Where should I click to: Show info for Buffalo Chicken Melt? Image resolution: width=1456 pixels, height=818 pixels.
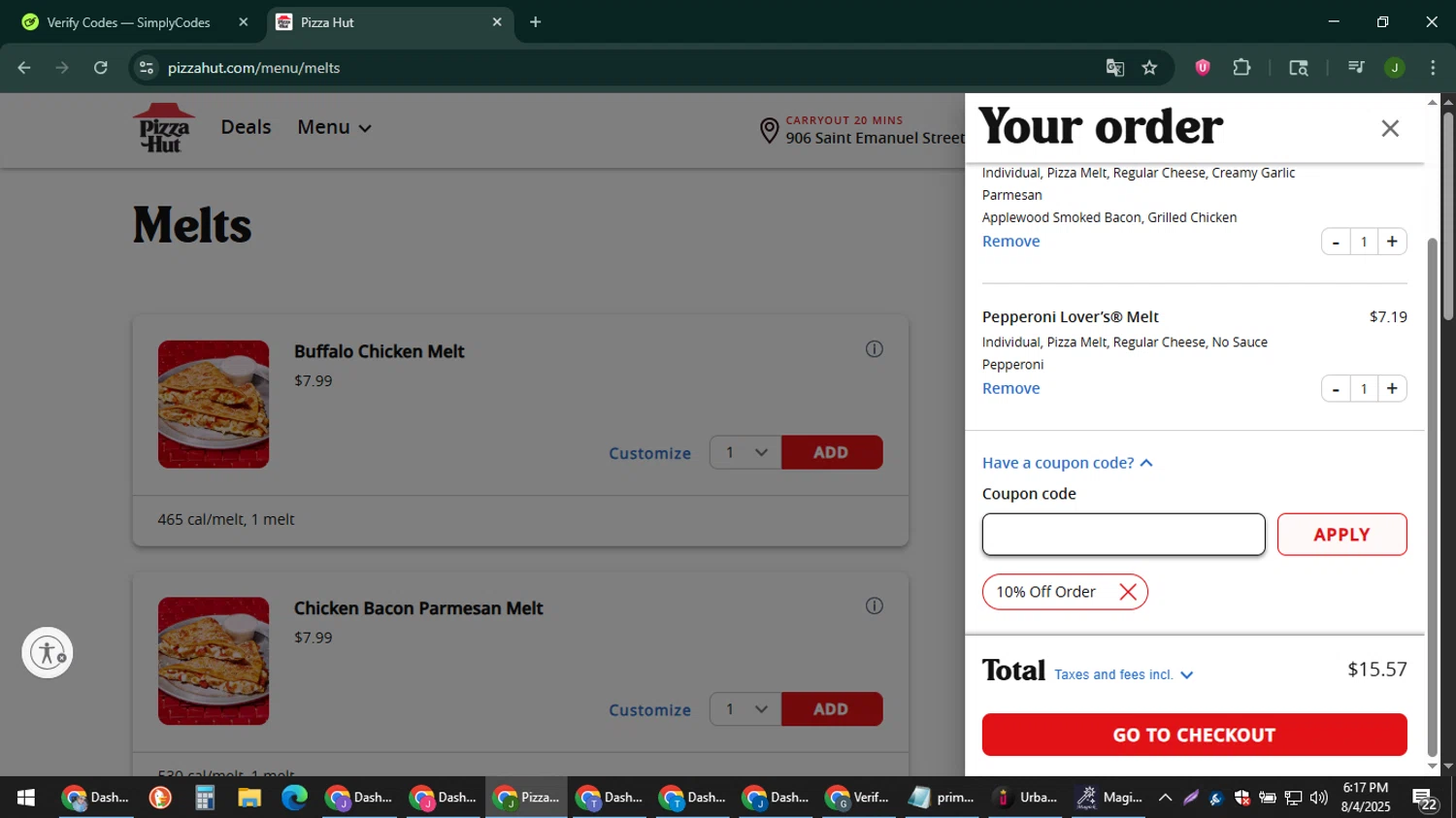pos(875,349)
